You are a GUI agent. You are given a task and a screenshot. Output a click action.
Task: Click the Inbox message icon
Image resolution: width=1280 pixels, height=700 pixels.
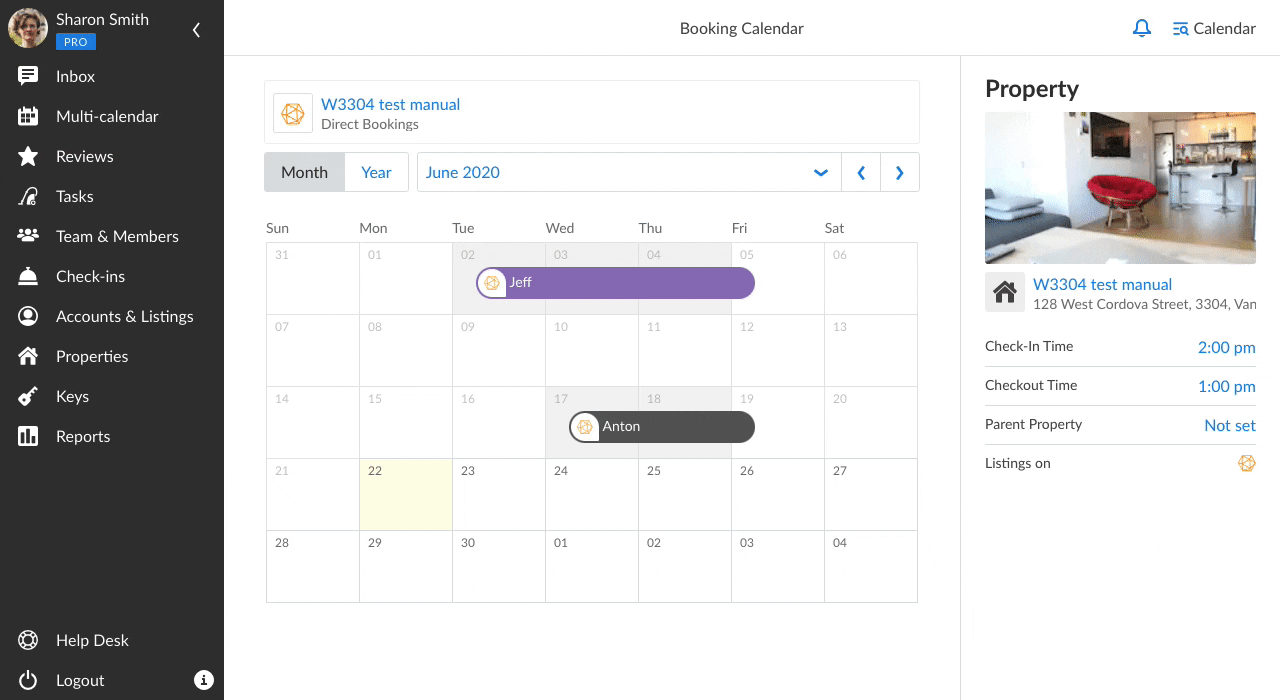pyautogui.click(x=28, y=76)
